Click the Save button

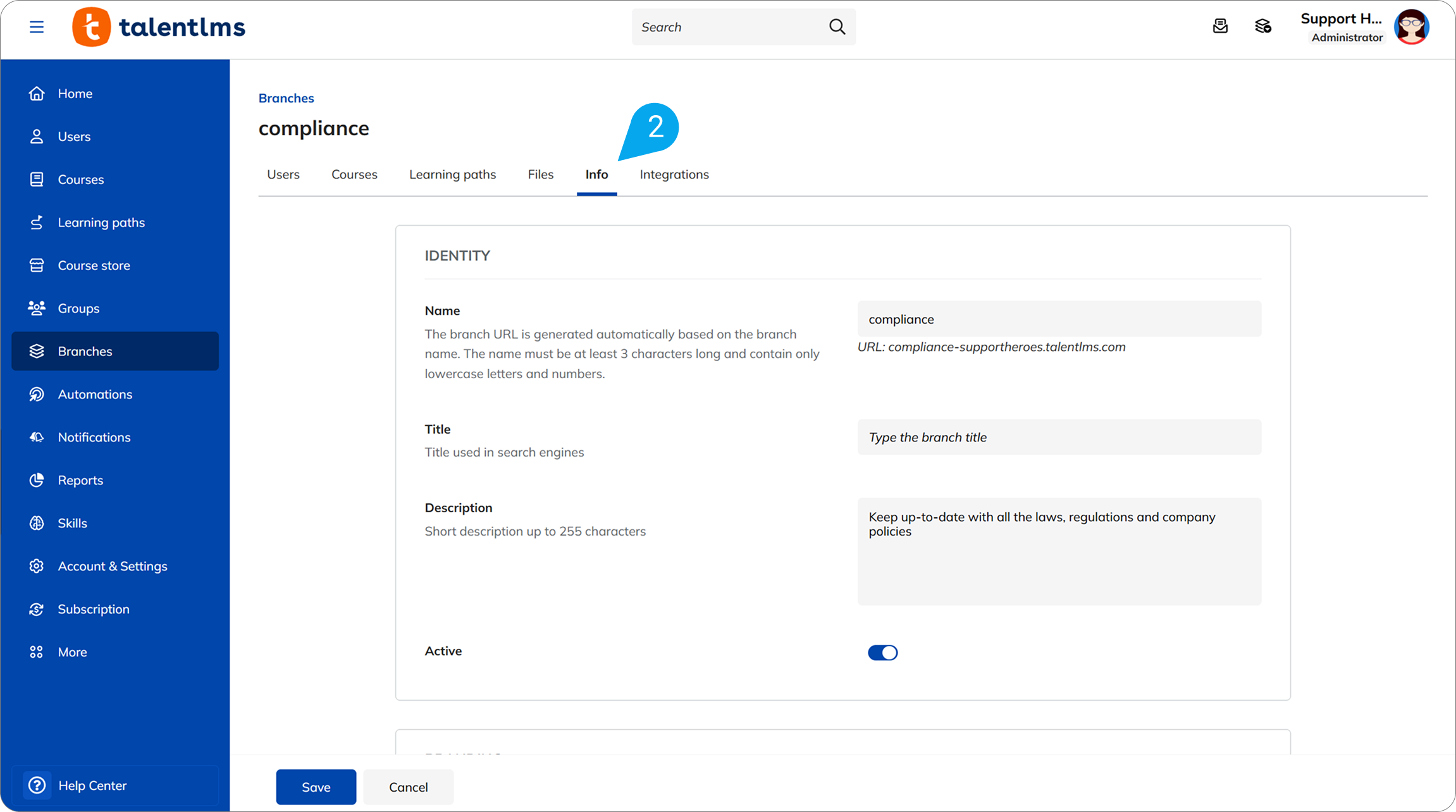(316, 787)
